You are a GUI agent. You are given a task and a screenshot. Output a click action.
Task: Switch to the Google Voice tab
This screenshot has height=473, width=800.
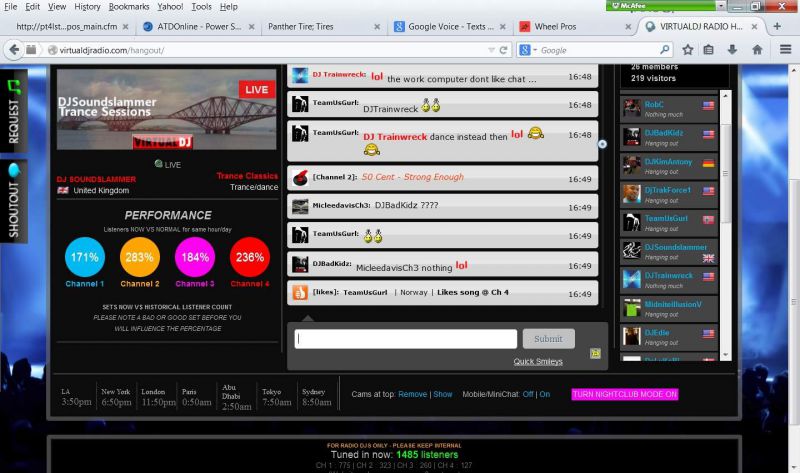(x=450, y=27)
